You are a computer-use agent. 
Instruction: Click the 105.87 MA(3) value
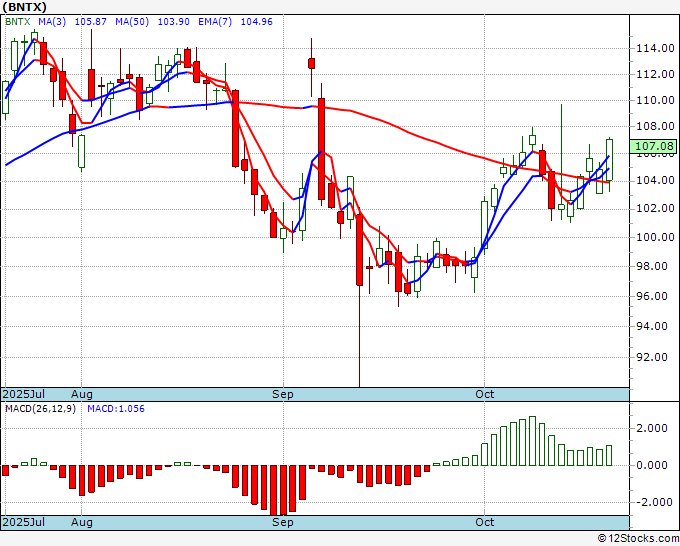(x=91, y=21)
